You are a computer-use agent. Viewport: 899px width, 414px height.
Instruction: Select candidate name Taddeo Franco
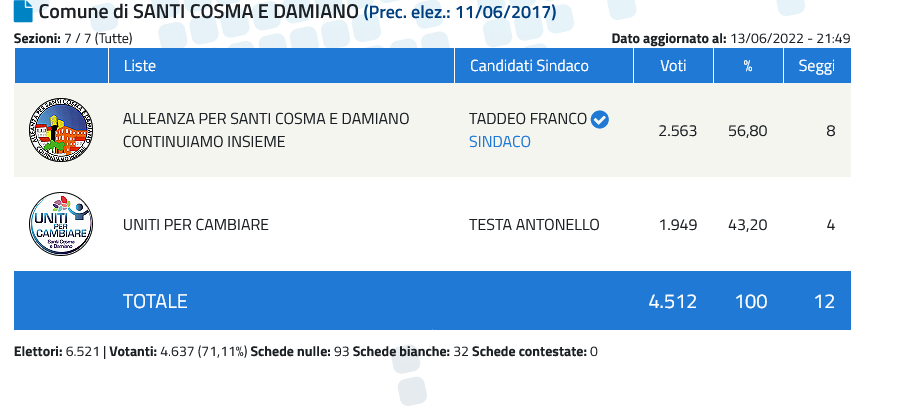click(527, 119)
